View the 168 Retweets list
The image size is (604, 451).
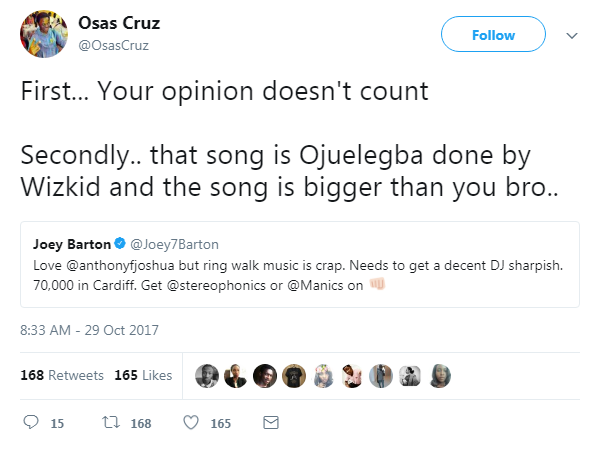pyautogui.click(x=62, y=375)
